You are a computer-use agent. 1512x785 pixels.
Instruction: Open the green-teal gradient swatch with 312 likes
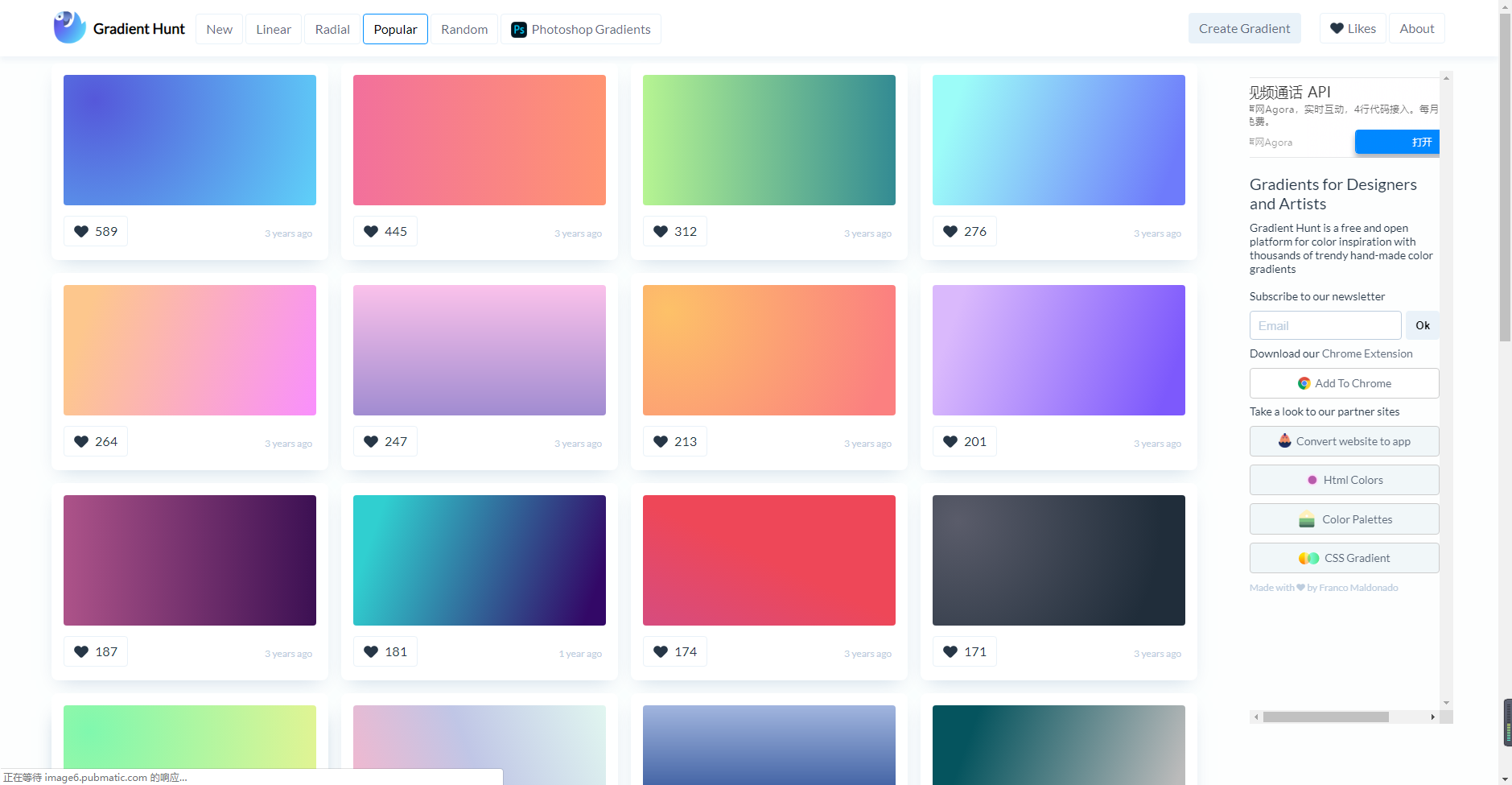coord(769,140)
